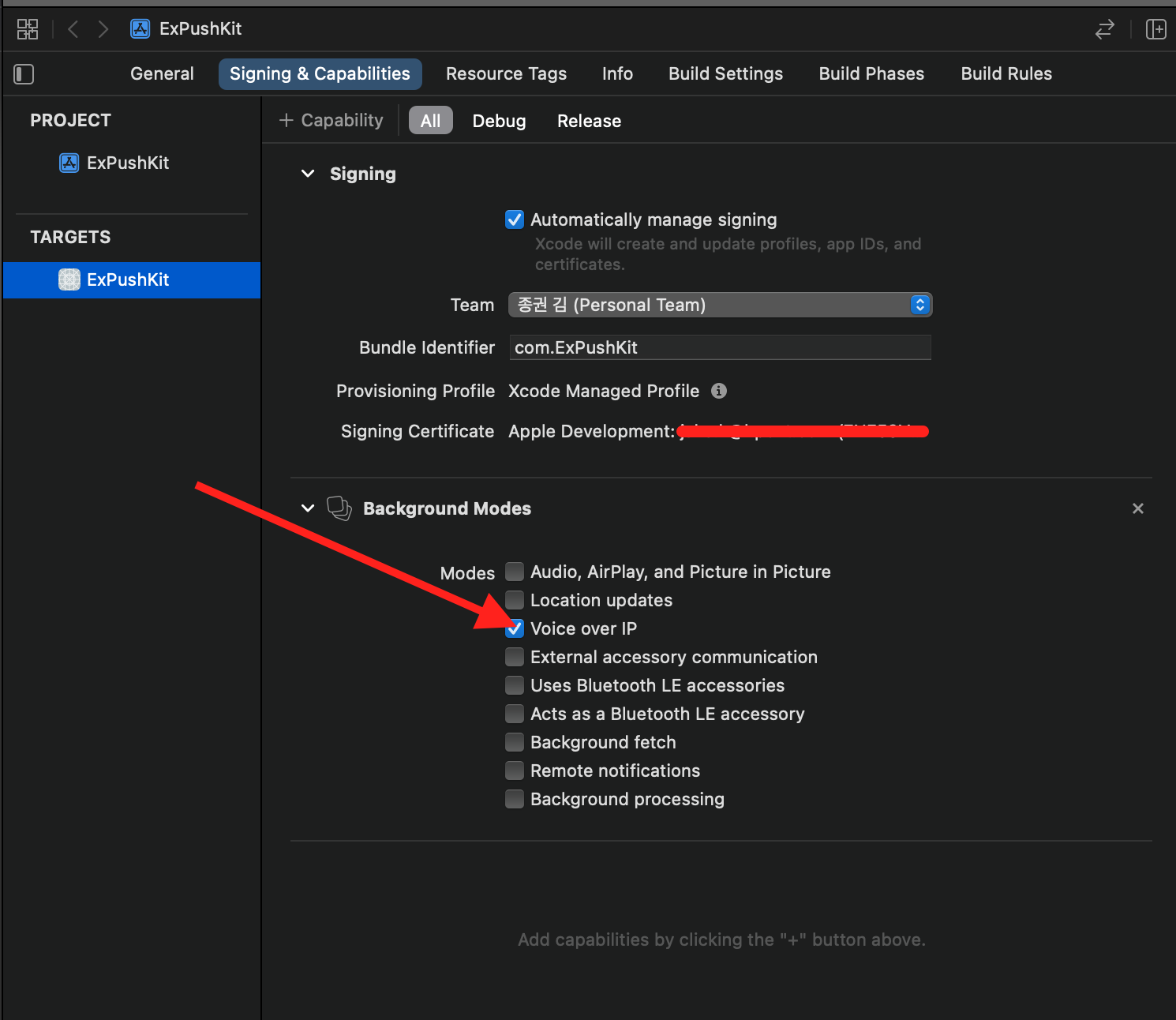Click the Bundle Identifier field
Screen dimensions: 1176x1020
(x=720, y=347)
